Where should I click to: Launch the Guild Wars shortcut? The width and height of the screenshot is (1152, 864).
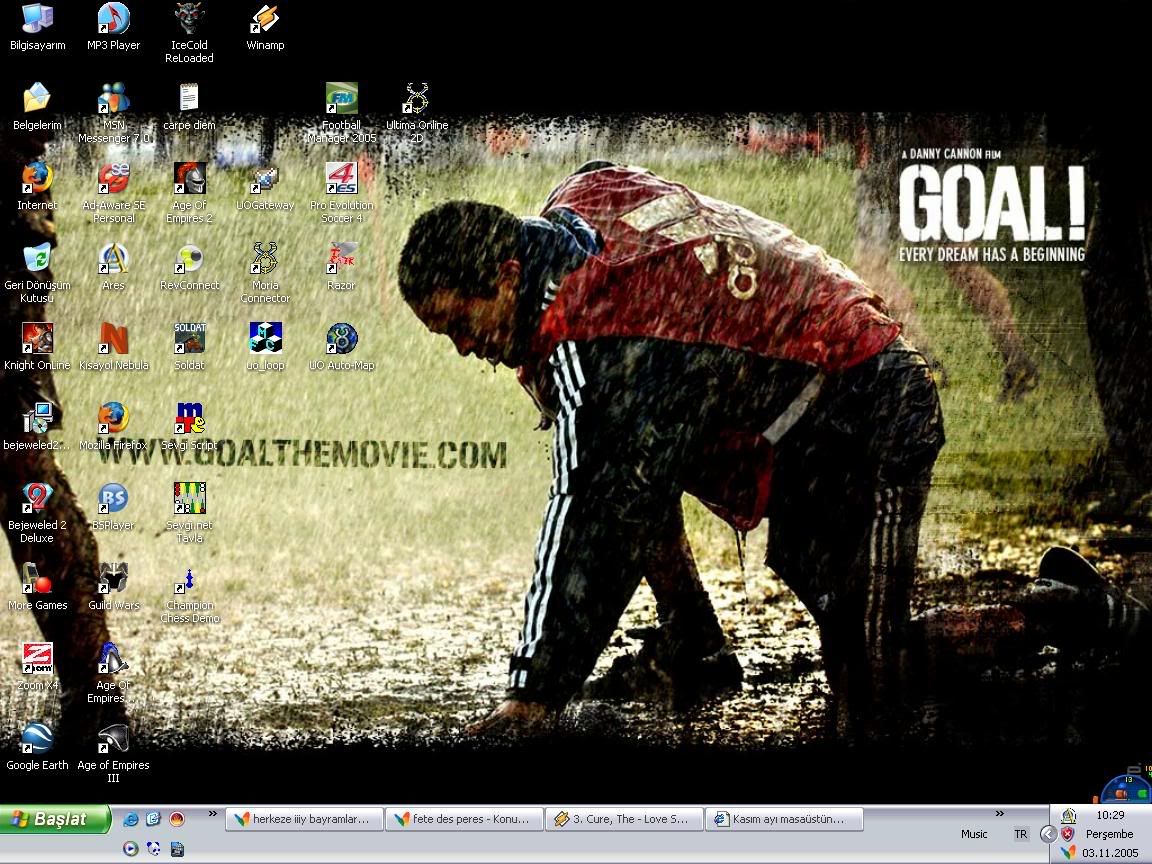[113, 588]
